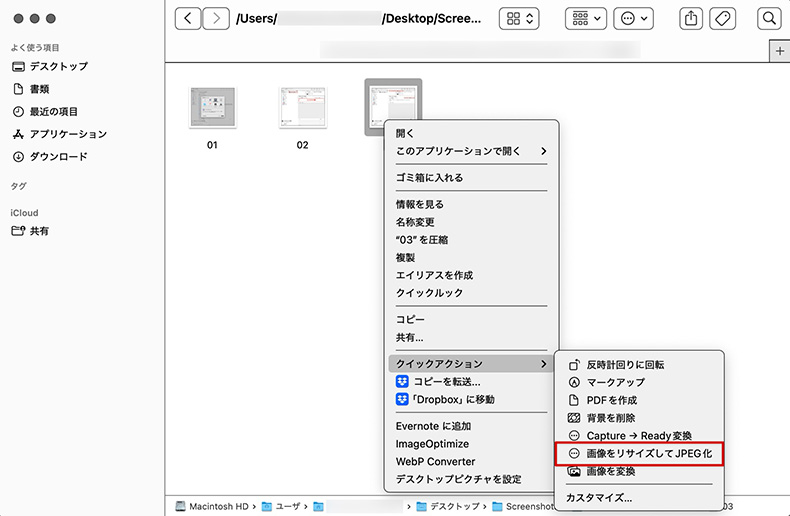Choose "03"を圧縮 menu entry
The height and width of the screenshot is (516, 790).
[472, 240]
